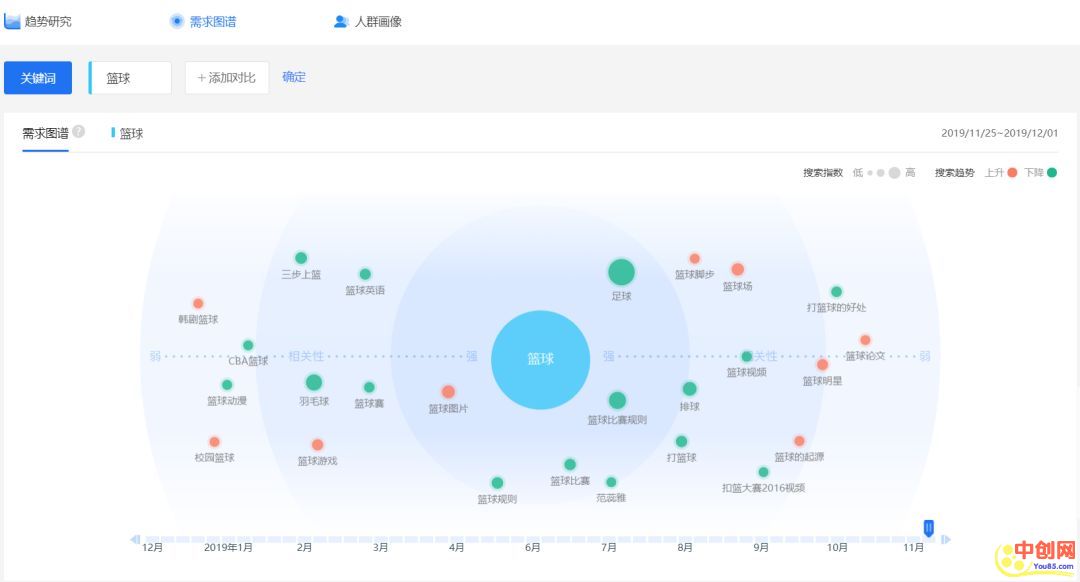Click the 人群画像 people icon
The image size is (1080, 582).
(341, 21)
